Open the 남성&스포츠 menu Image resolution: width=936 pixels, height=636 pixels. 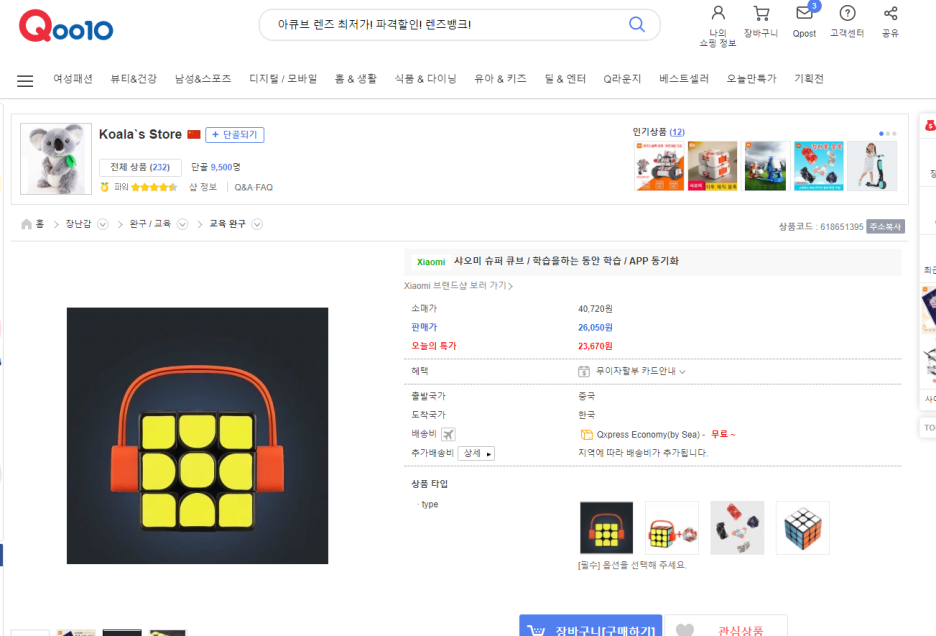(x=203, y=79)
